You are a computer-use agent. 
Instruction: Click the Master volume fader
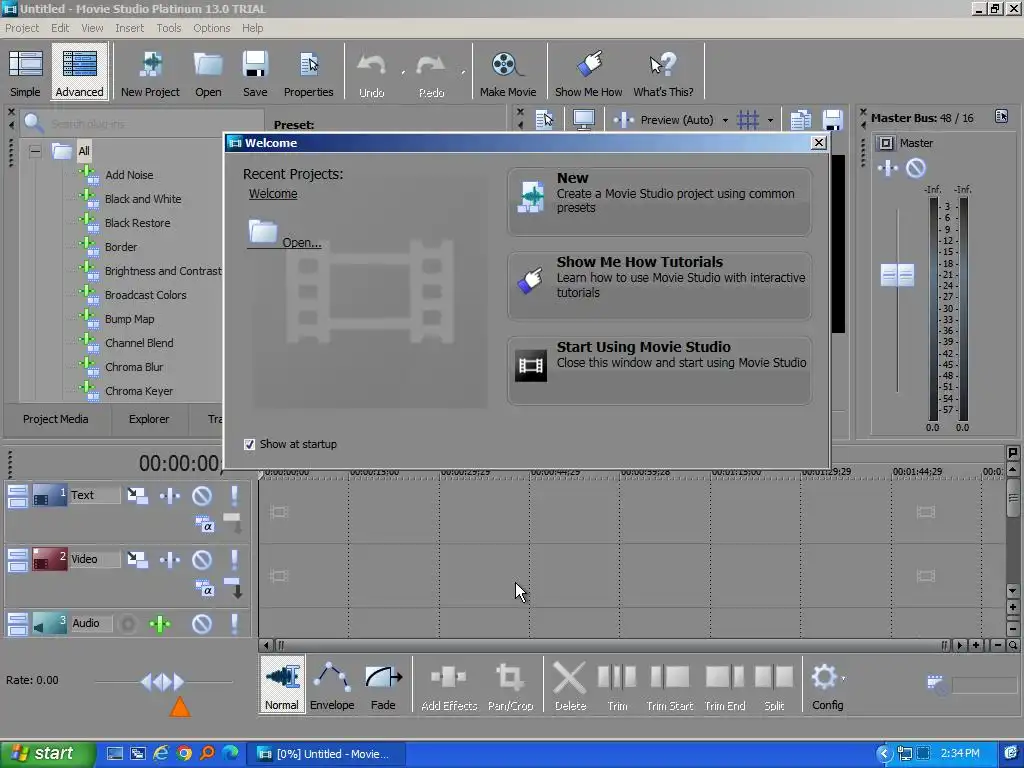897,276
